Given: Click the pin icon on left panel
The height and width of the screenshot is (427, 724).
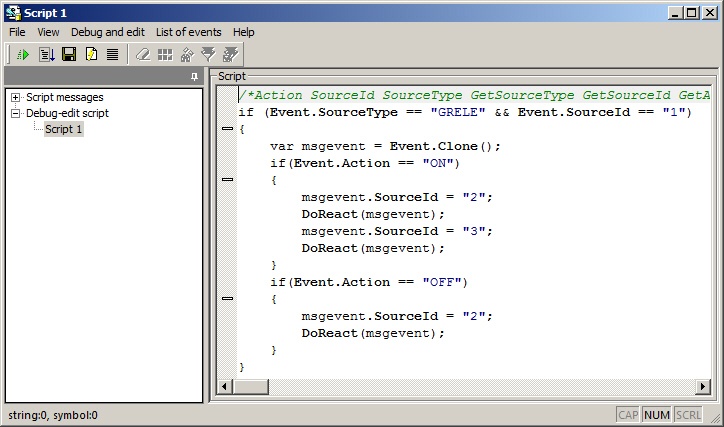Looking at the screenshot, I should 194,77.
